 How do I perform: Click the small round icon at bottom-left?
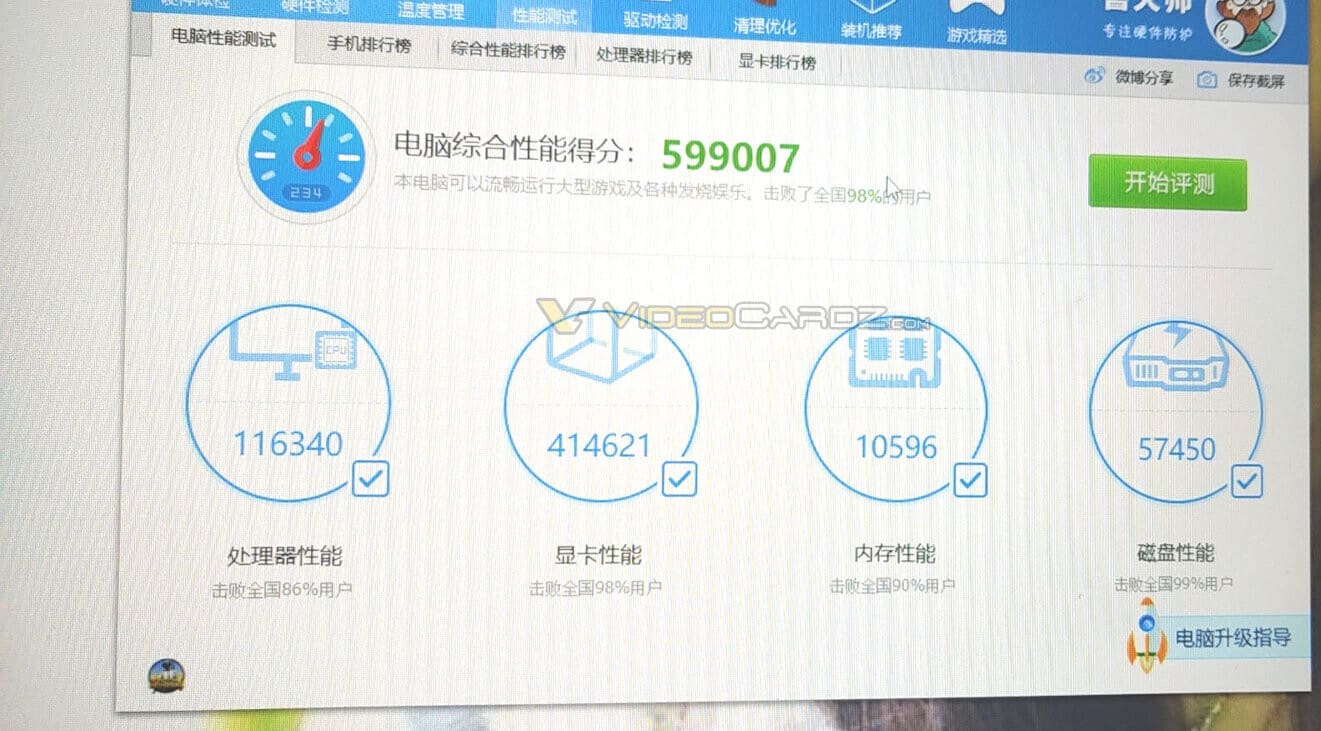(166, 676)
